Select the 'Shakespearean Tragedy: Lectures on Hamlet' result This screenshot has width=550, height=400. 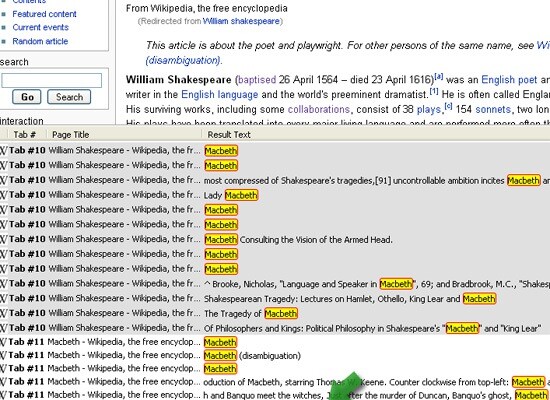pyautogui.click(x=275, y=299)
